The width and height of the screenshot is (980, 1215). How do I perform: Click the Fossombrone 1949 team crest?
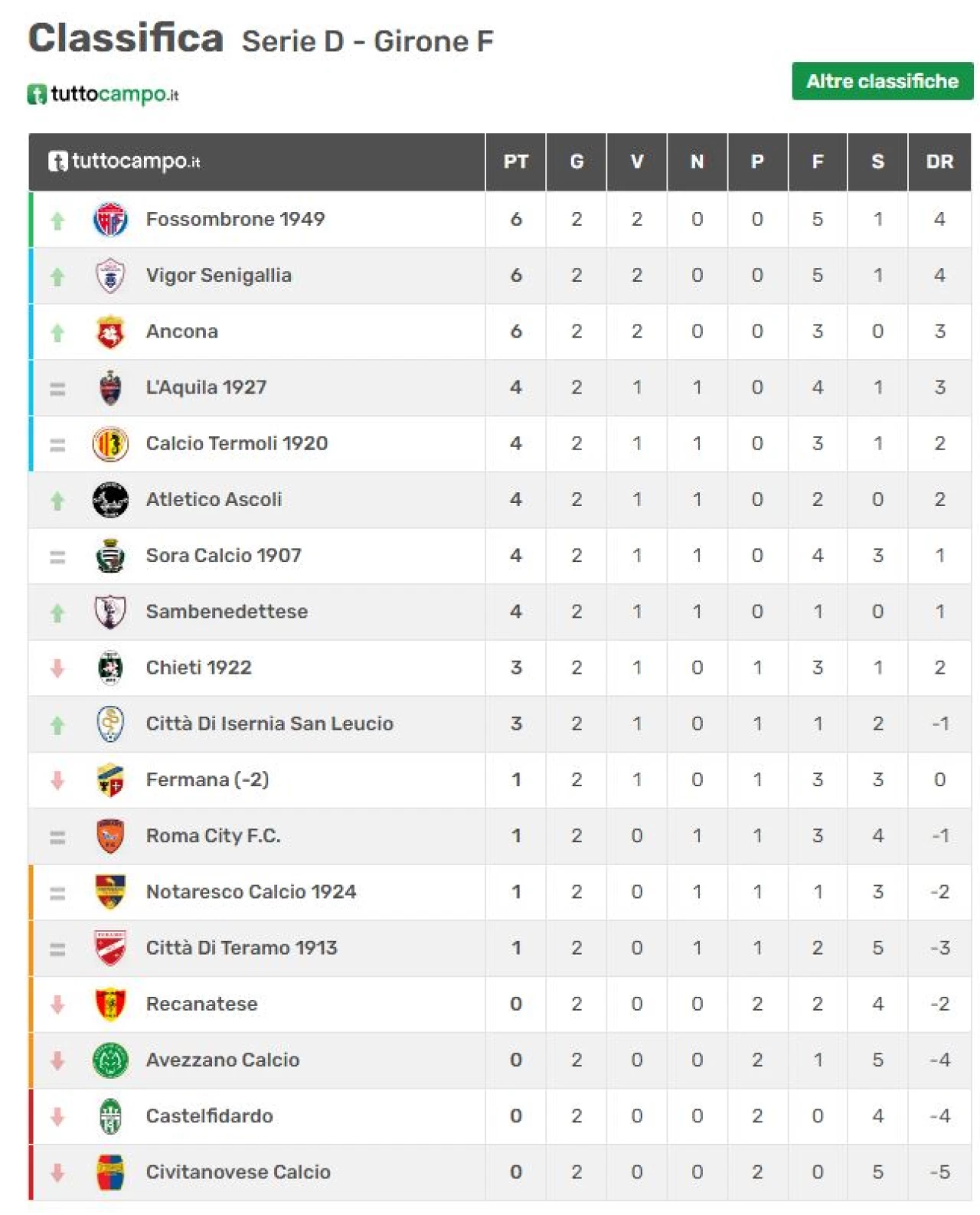[110, 220]
